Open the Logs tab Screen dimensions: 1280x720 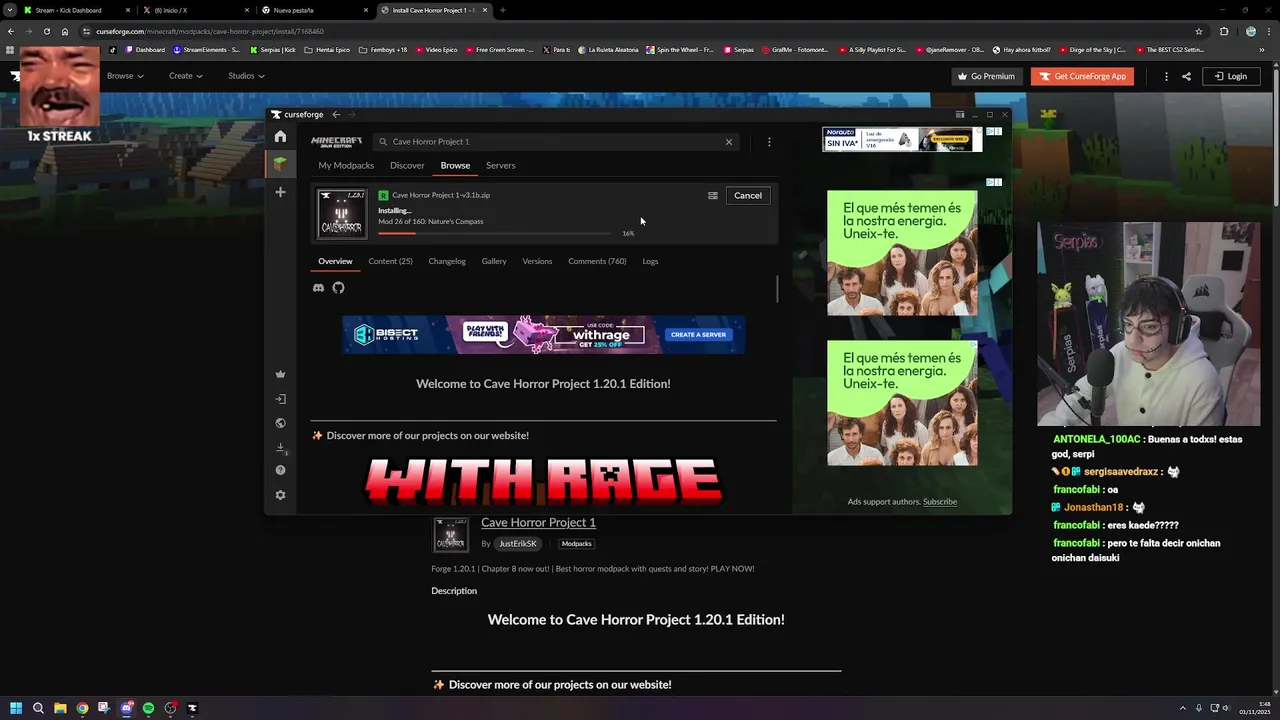650,261
